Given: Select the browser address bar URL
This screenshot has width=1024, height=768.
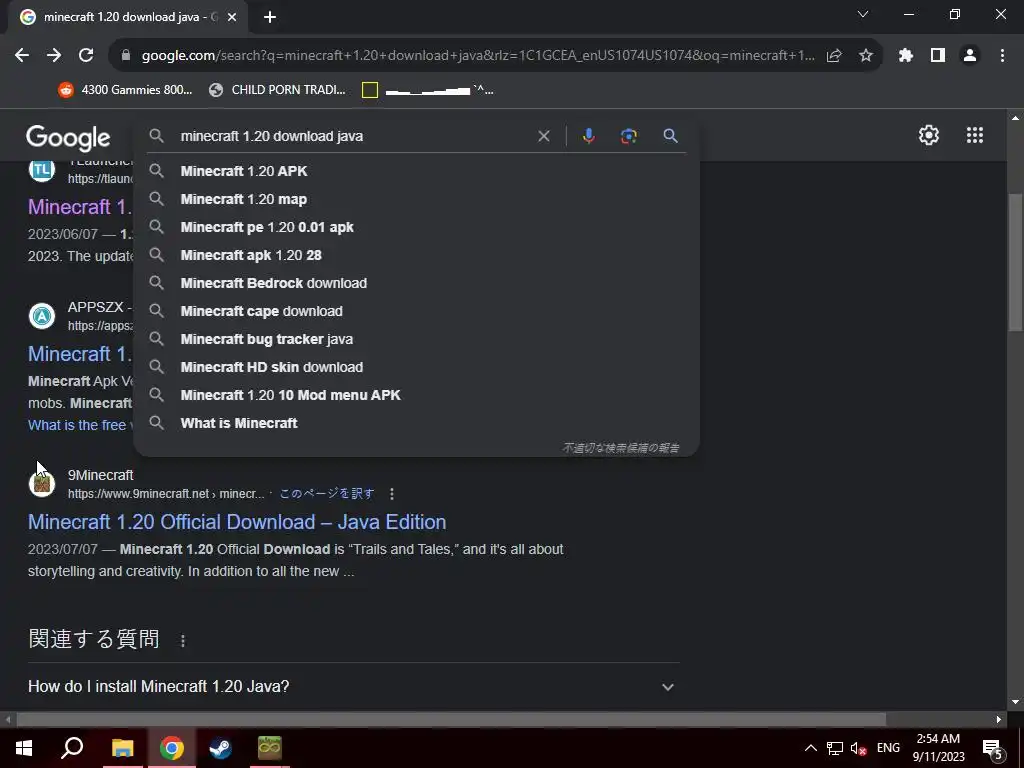Looking at the screenshot, I should (x=478, y=56).
